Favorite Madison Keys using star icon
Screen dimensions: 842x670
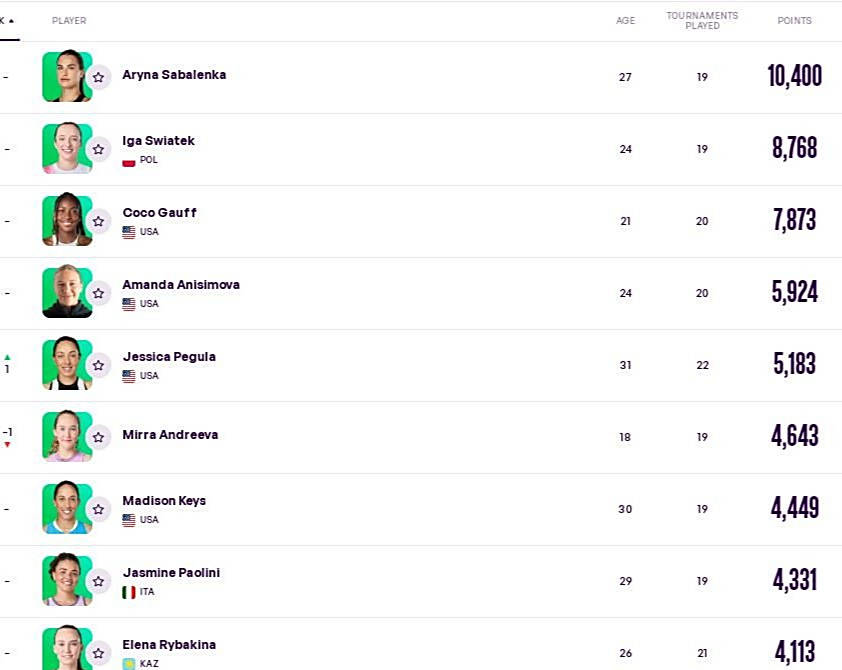coord(98,509)
